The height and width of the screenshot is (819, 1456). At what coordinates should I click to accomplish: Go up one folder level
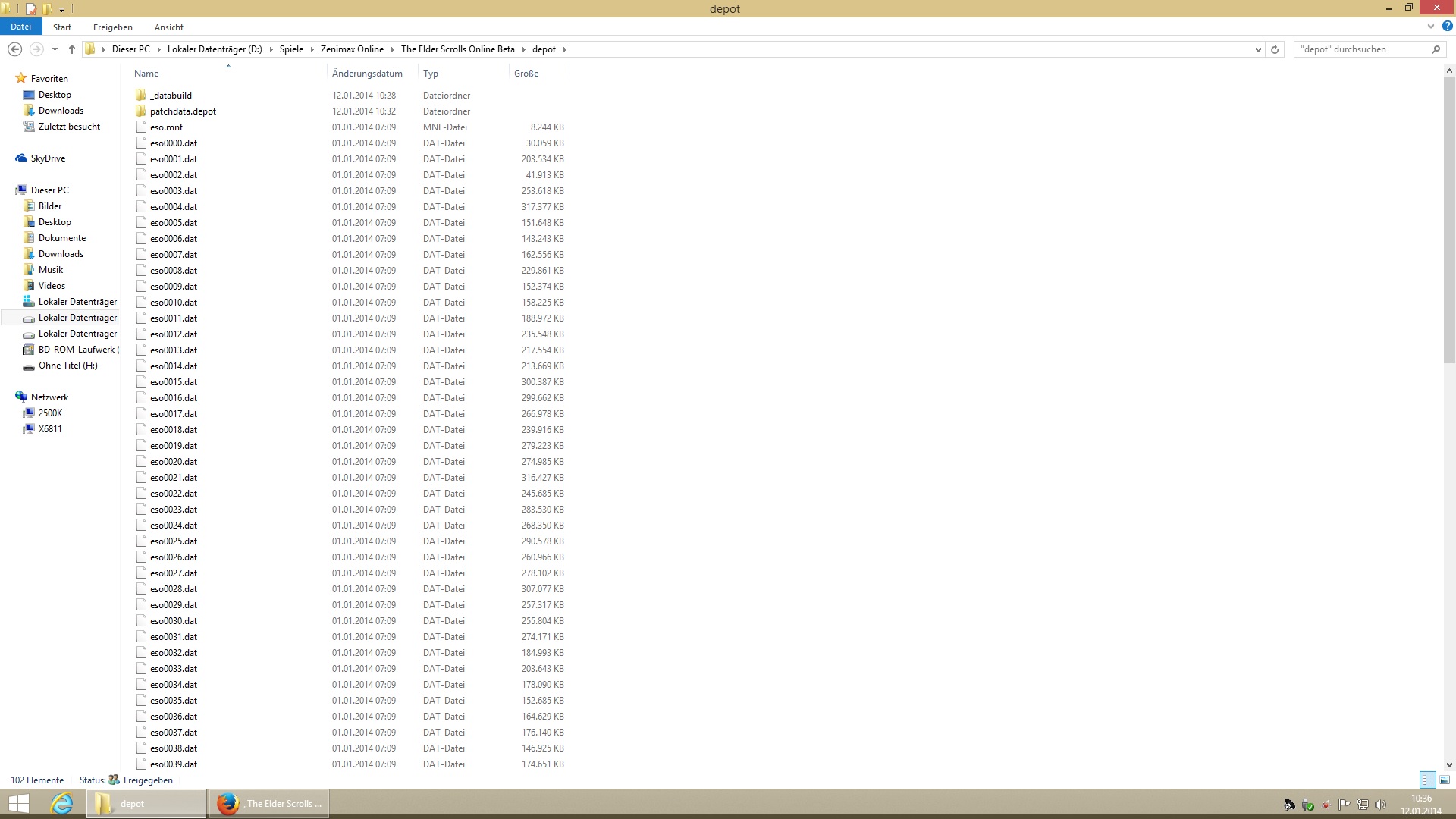[72, 49]
